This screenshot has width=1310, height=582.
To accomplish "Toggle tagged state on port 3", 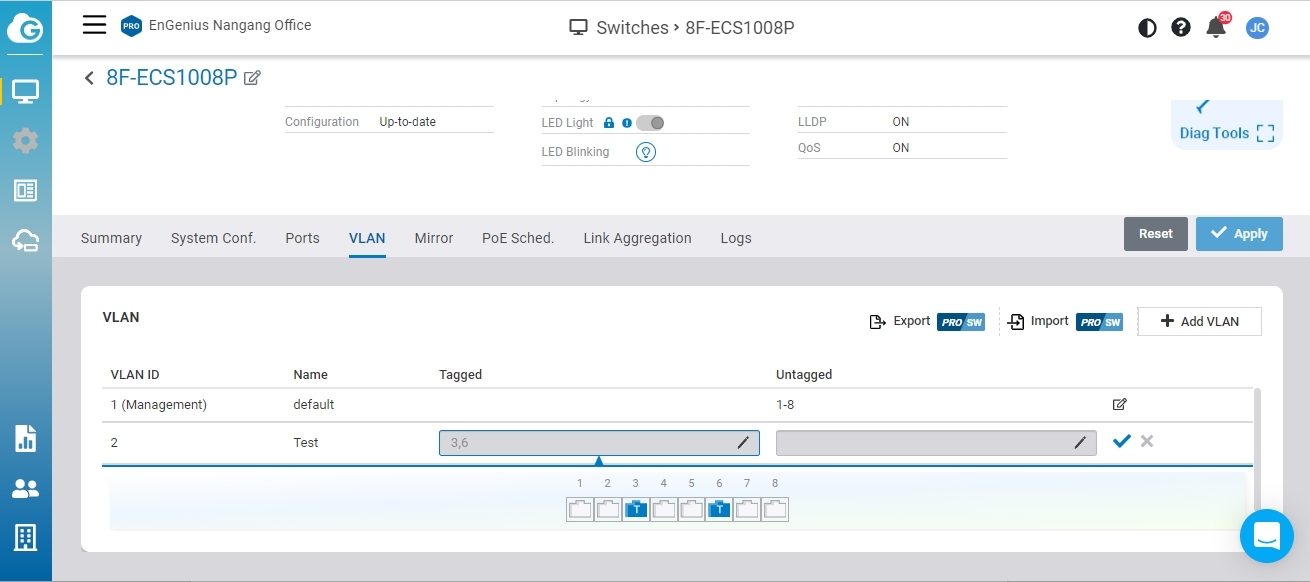I will (636, 509).
